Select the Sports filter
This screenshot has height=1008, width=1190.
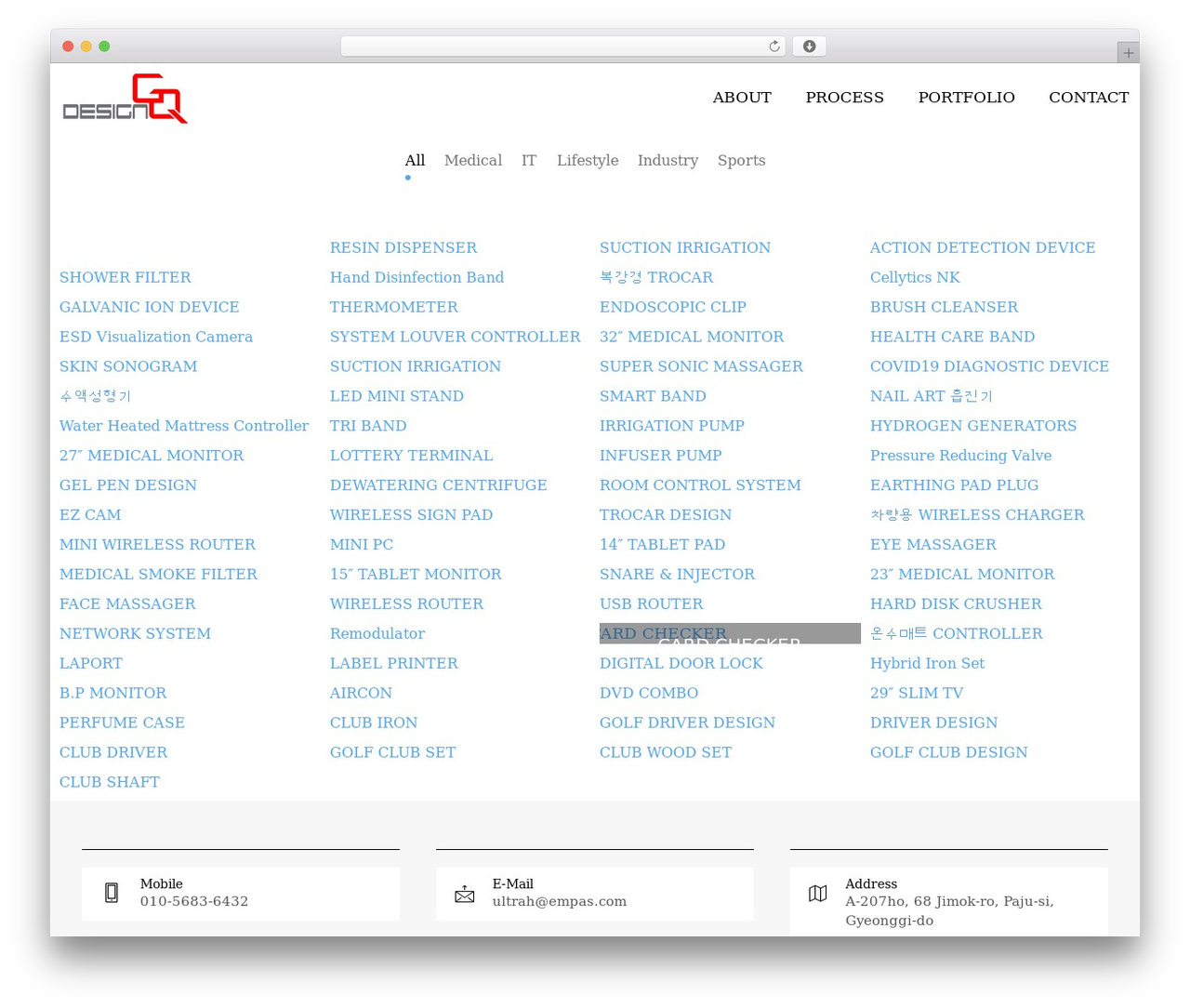pos(741,160)
